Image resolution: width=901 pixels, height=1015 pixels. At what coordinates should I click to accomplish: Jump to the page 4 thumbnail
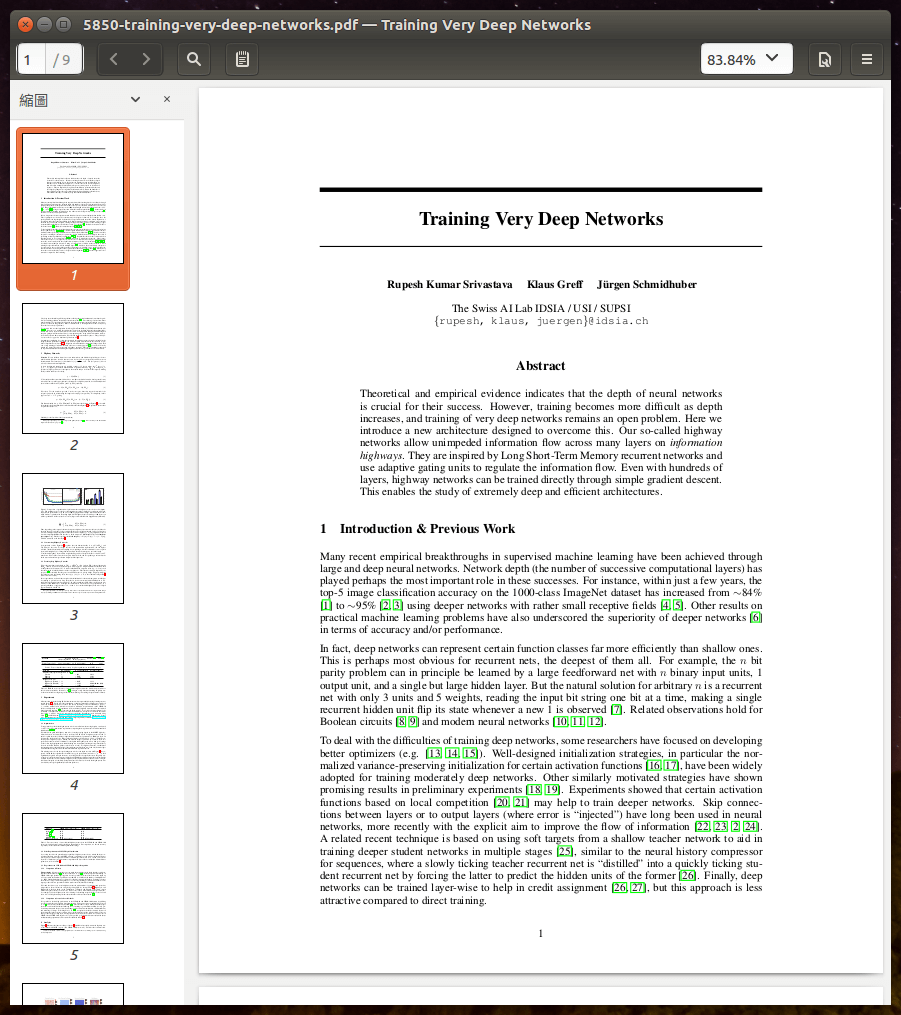[73, 708]
